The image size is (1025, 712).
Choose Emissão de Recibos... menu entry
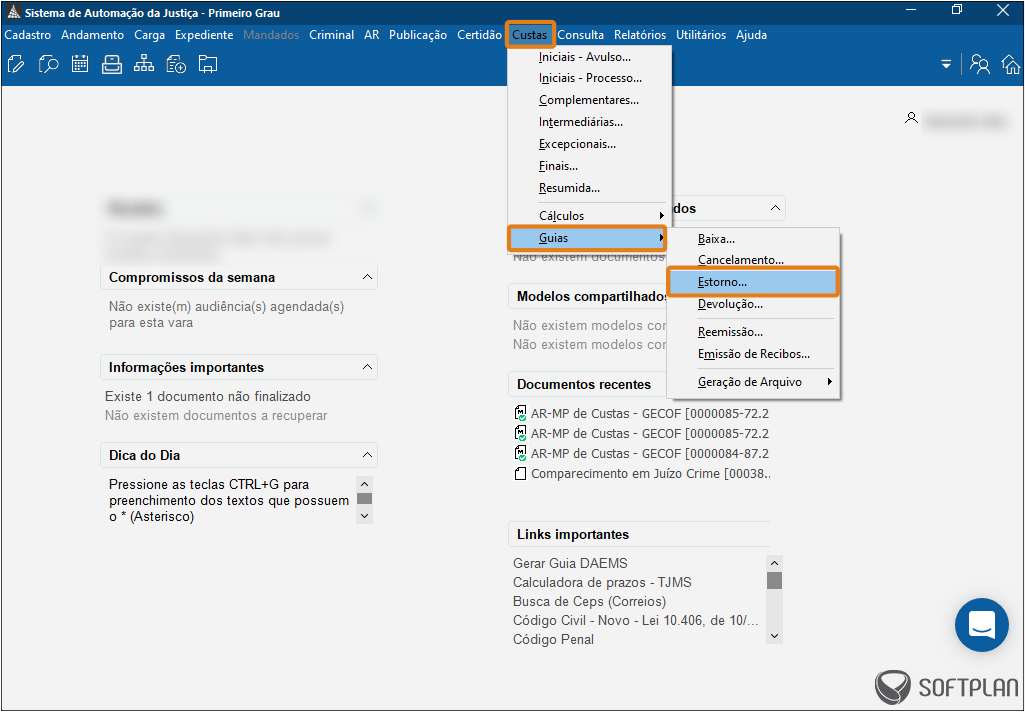753,354
